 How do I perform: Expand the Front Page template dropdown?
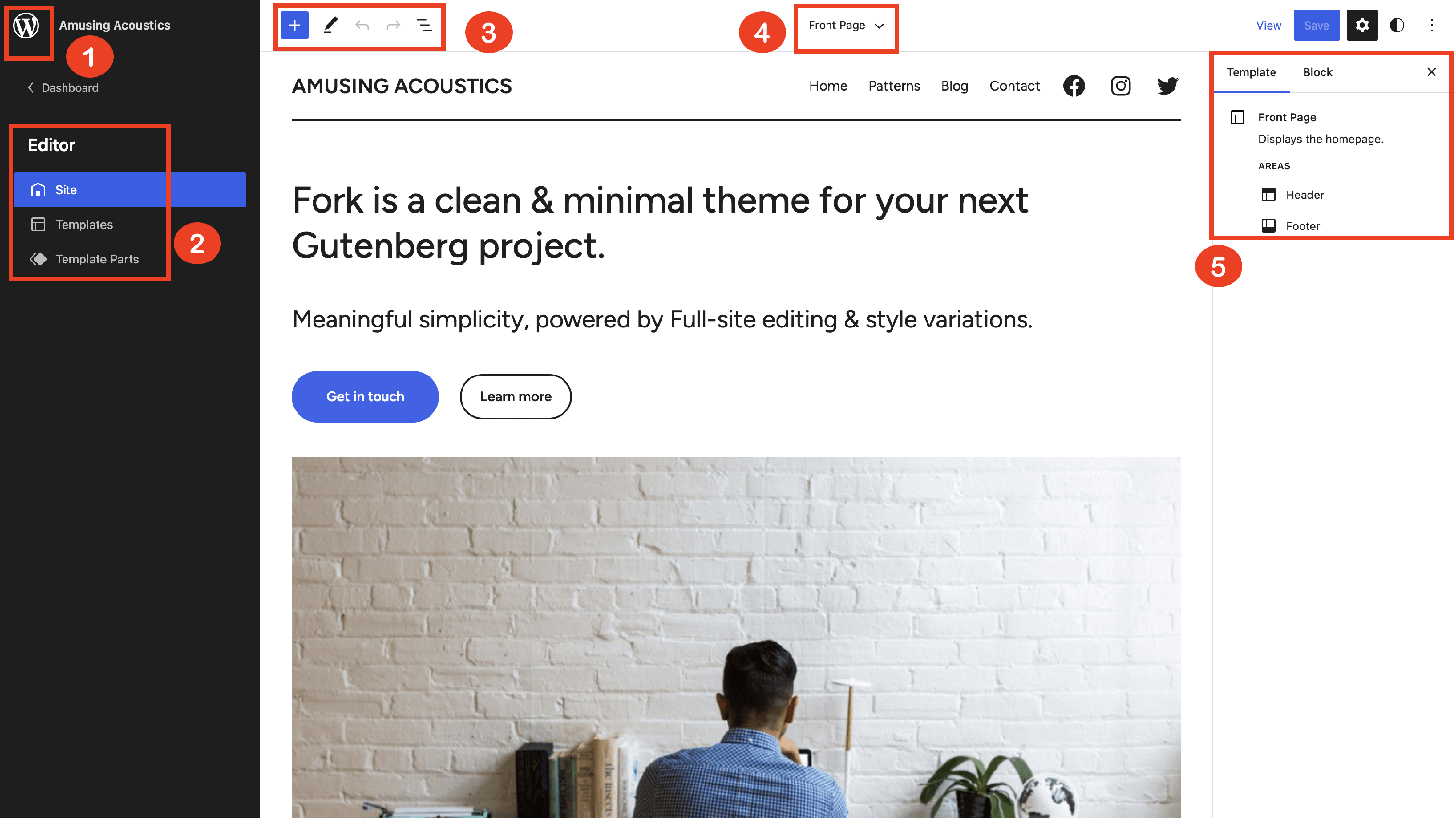coord(846,25)
